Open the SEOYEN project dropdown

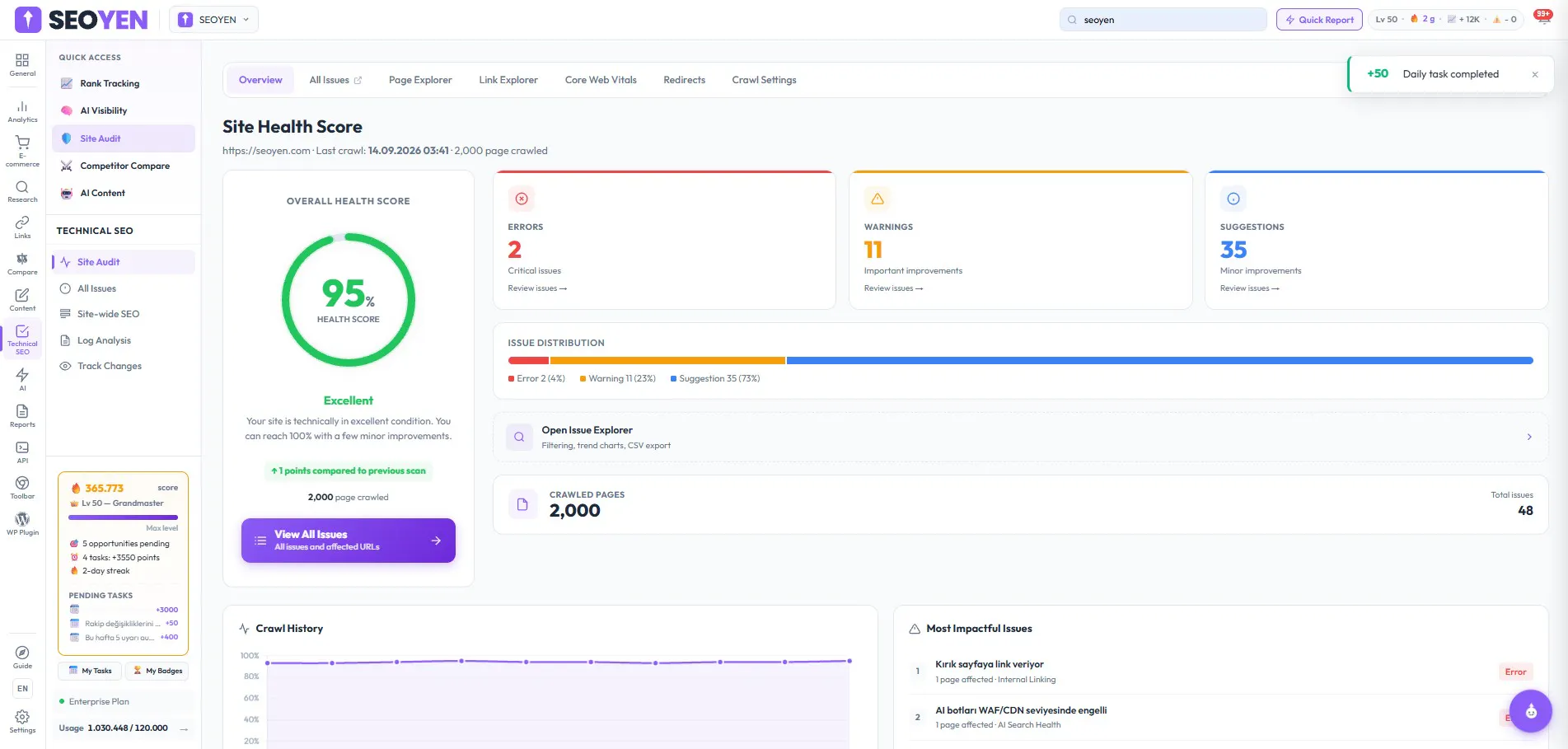pyautogui.click(x=214, y=20)
